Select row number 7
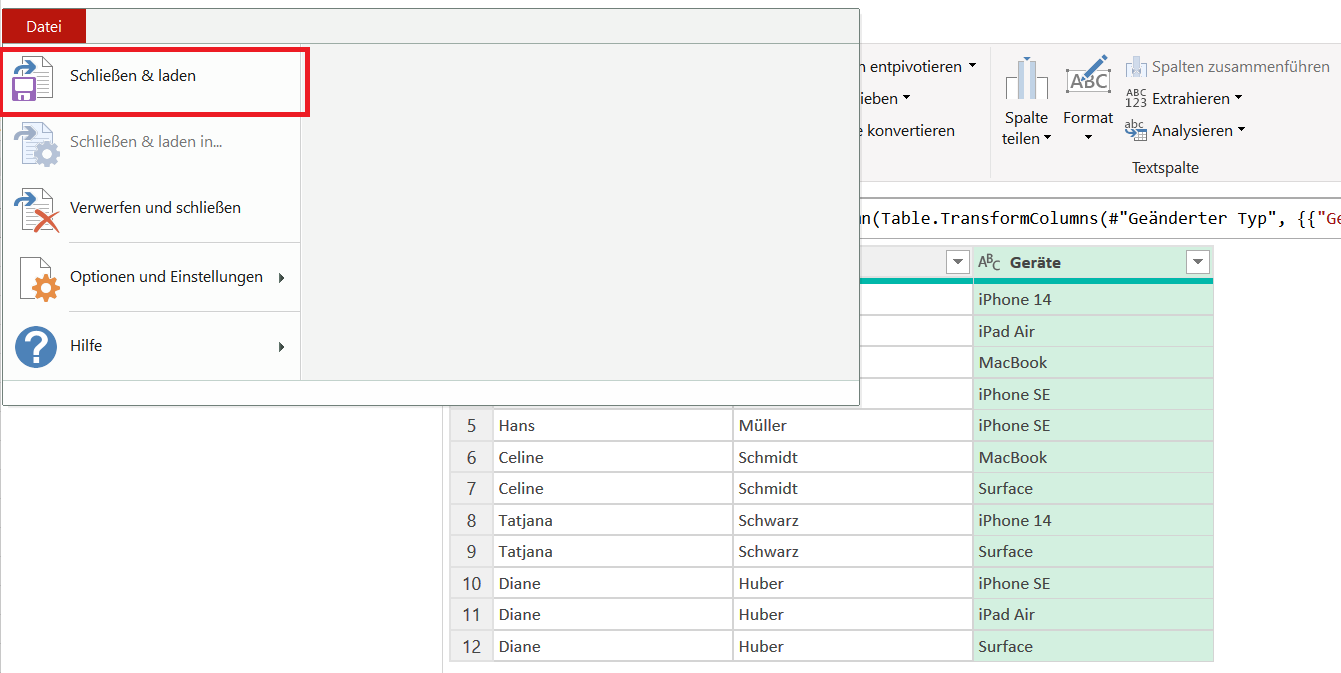 click(471, 489)
